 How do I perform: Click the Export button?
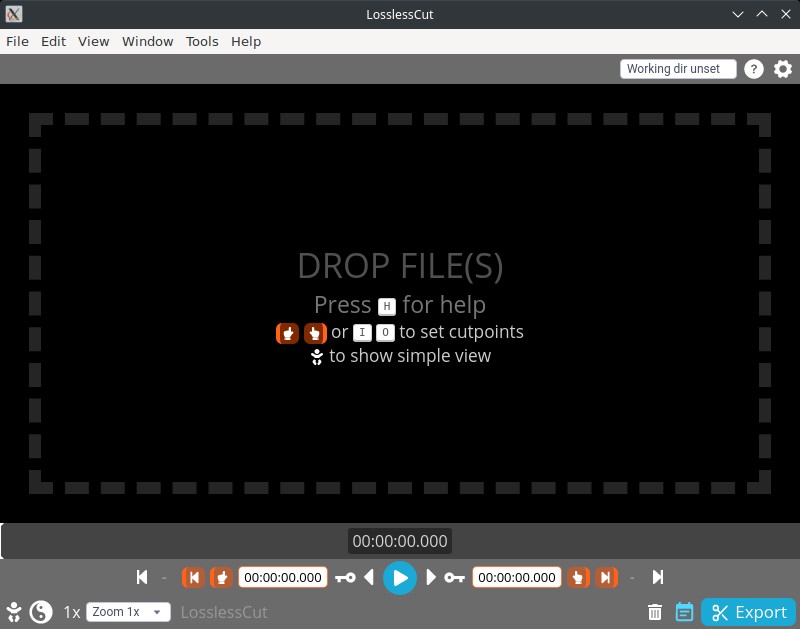(748, 612)
